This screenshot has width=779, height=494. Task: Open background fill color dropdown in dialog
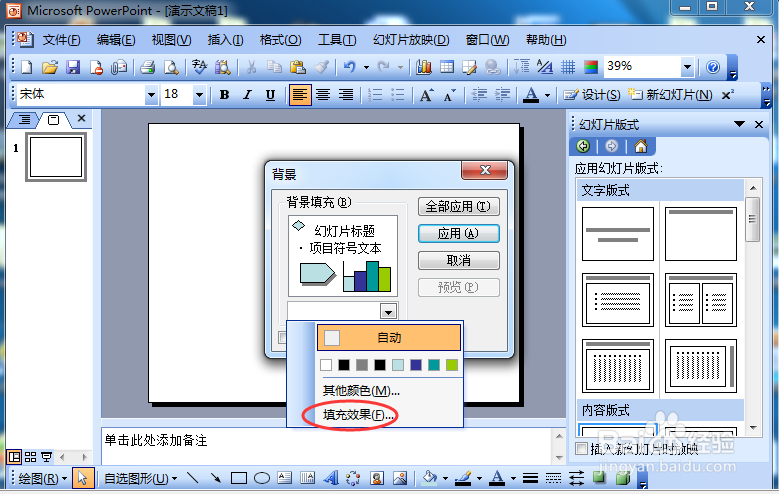388,312
